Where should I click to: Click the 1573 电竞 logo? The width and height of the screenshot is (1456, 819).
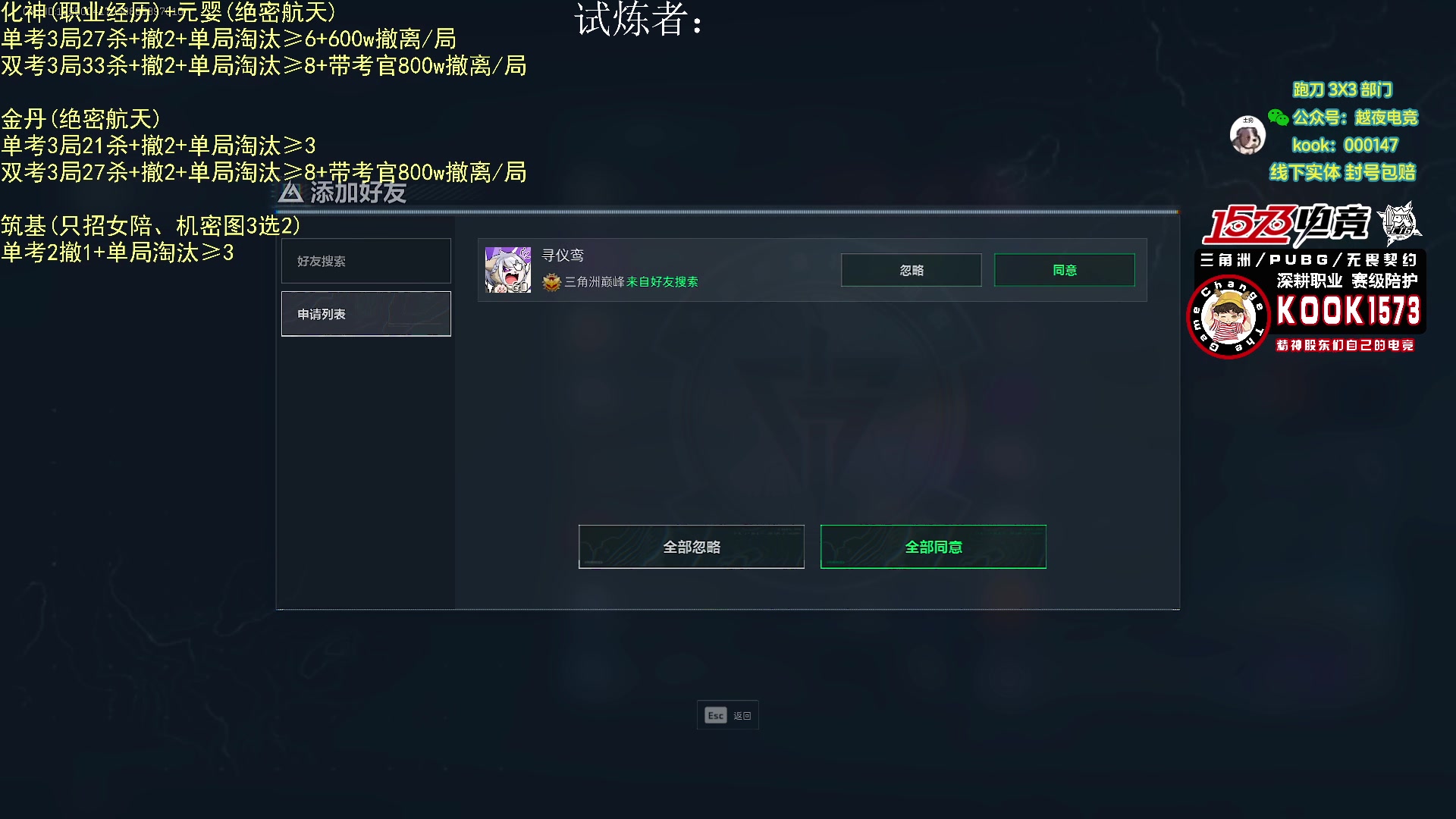click(x=1286, y=224)
